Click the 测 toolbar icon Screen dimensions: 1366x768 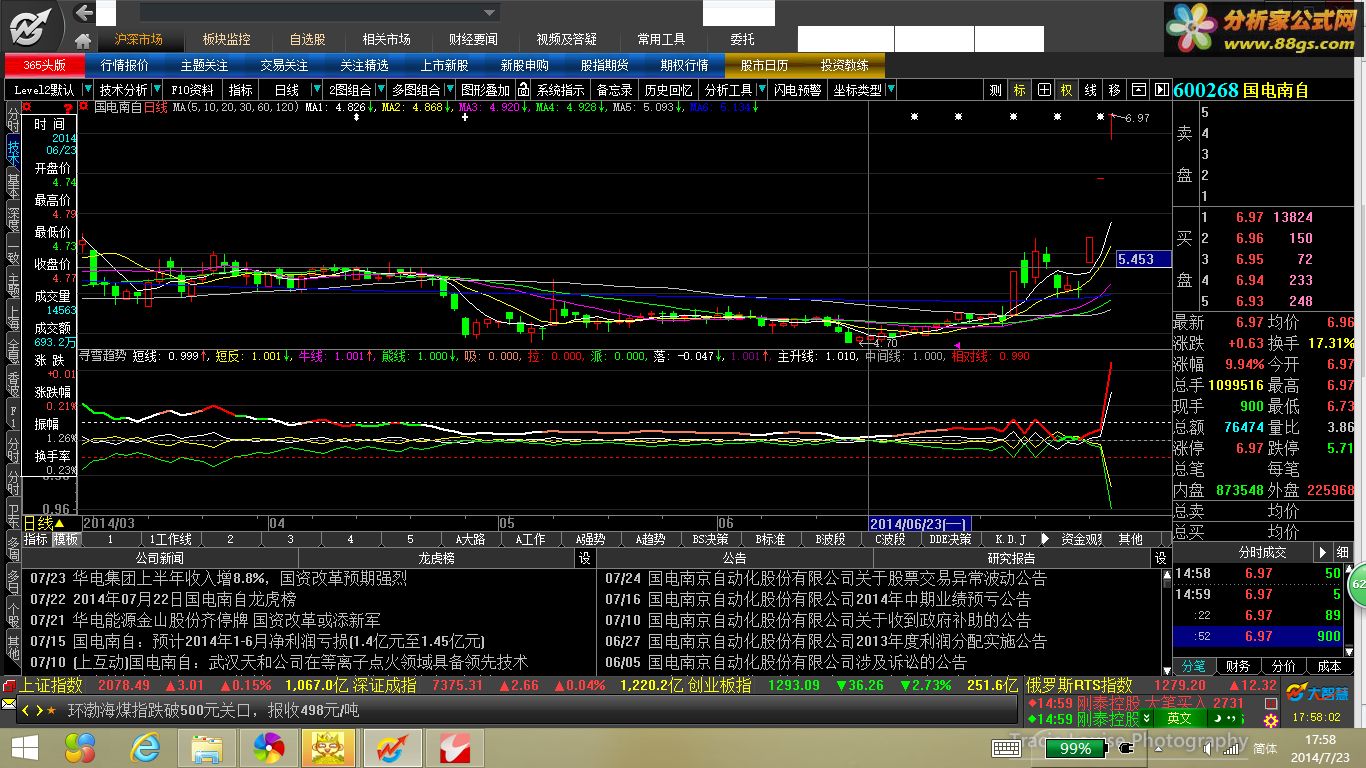995,90
